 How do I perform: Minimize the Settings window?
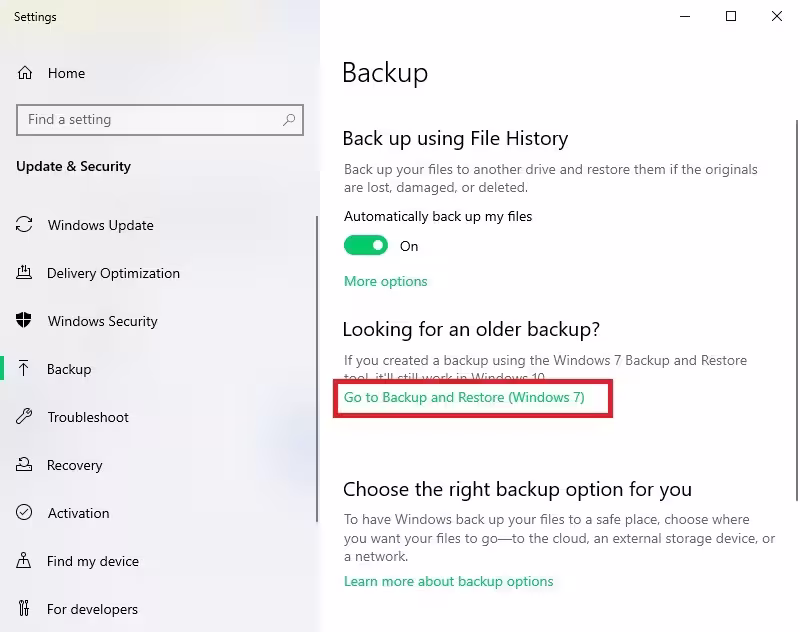point(685,16)
